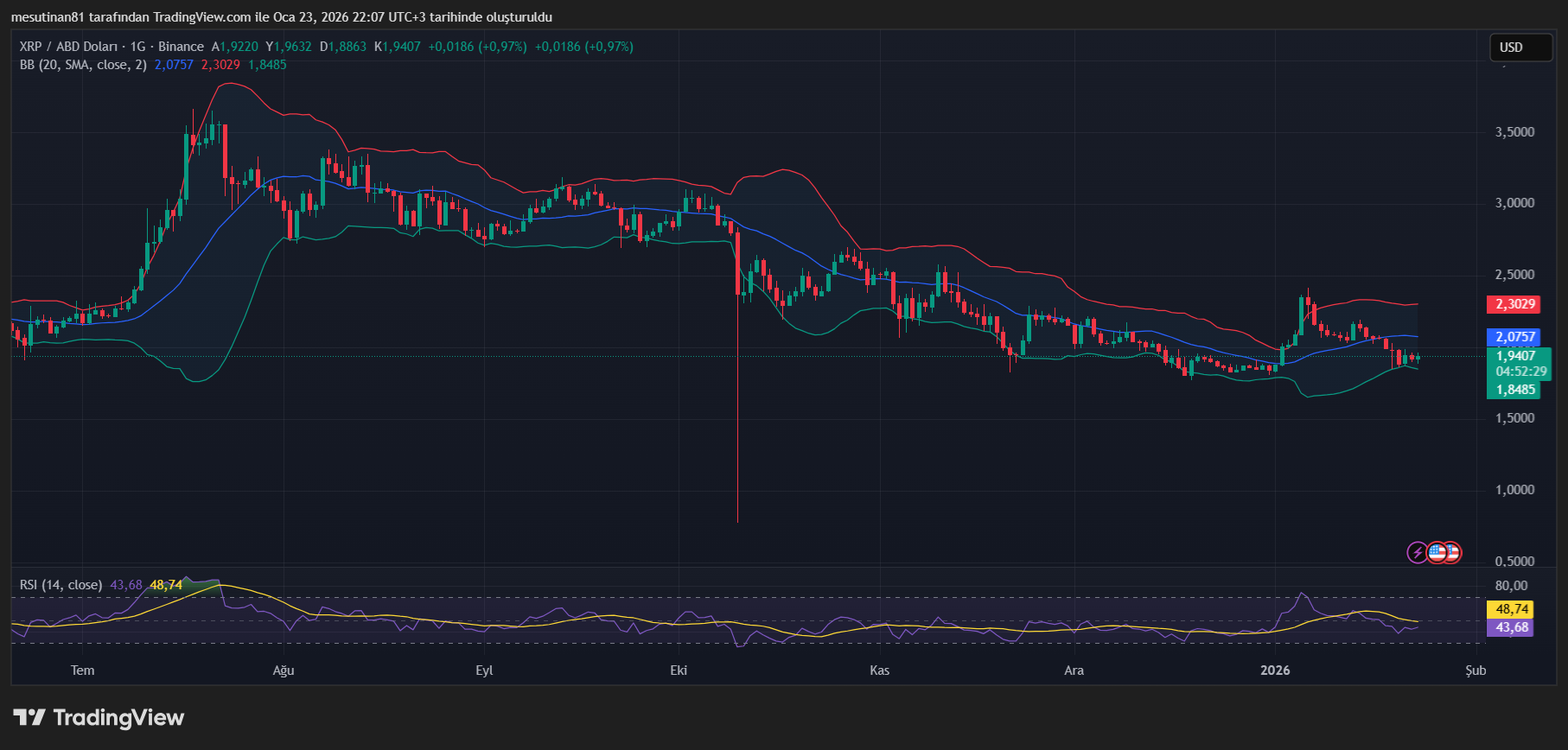Click the 2026 label on time axis
This screenshot has height=750, width=1568.
tap(1275, 671)
